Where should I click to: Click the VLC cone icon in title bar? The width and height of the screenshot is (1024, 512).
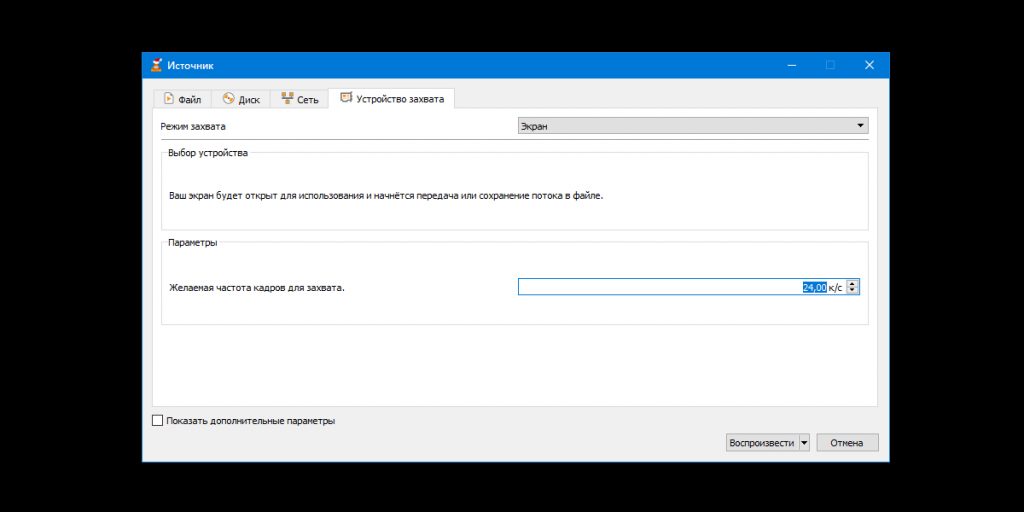click(x=156, y=65)
